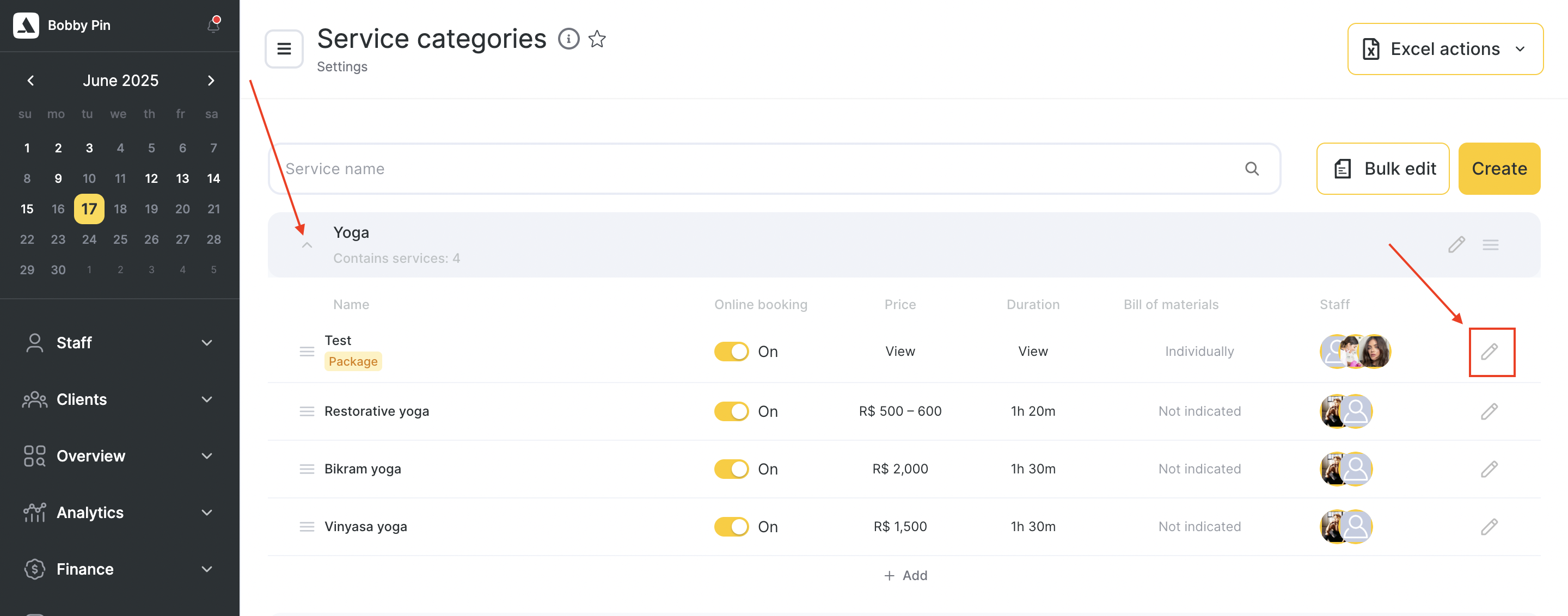Screen dimensions: 1568x616
Task: Edit the Test package service
Action: point(1490,352)
